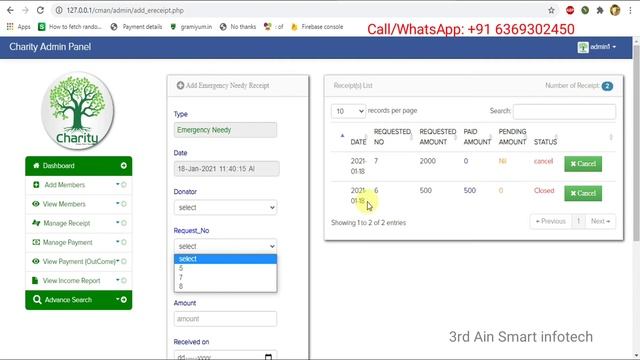The height and width of the screenshot is (360, 640).
Task: Go to Previous page of receipts
Action: [x=551, y=221]
